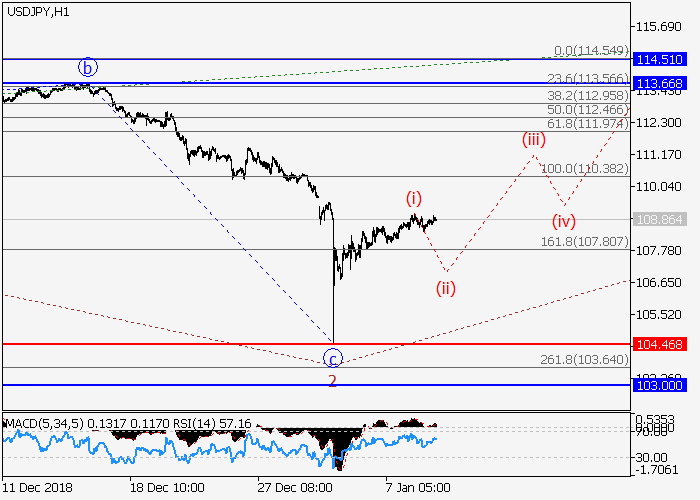Screen dimensions: 700x500
Task: Click the 108.864 current price tag
Action: click(663, 219)
